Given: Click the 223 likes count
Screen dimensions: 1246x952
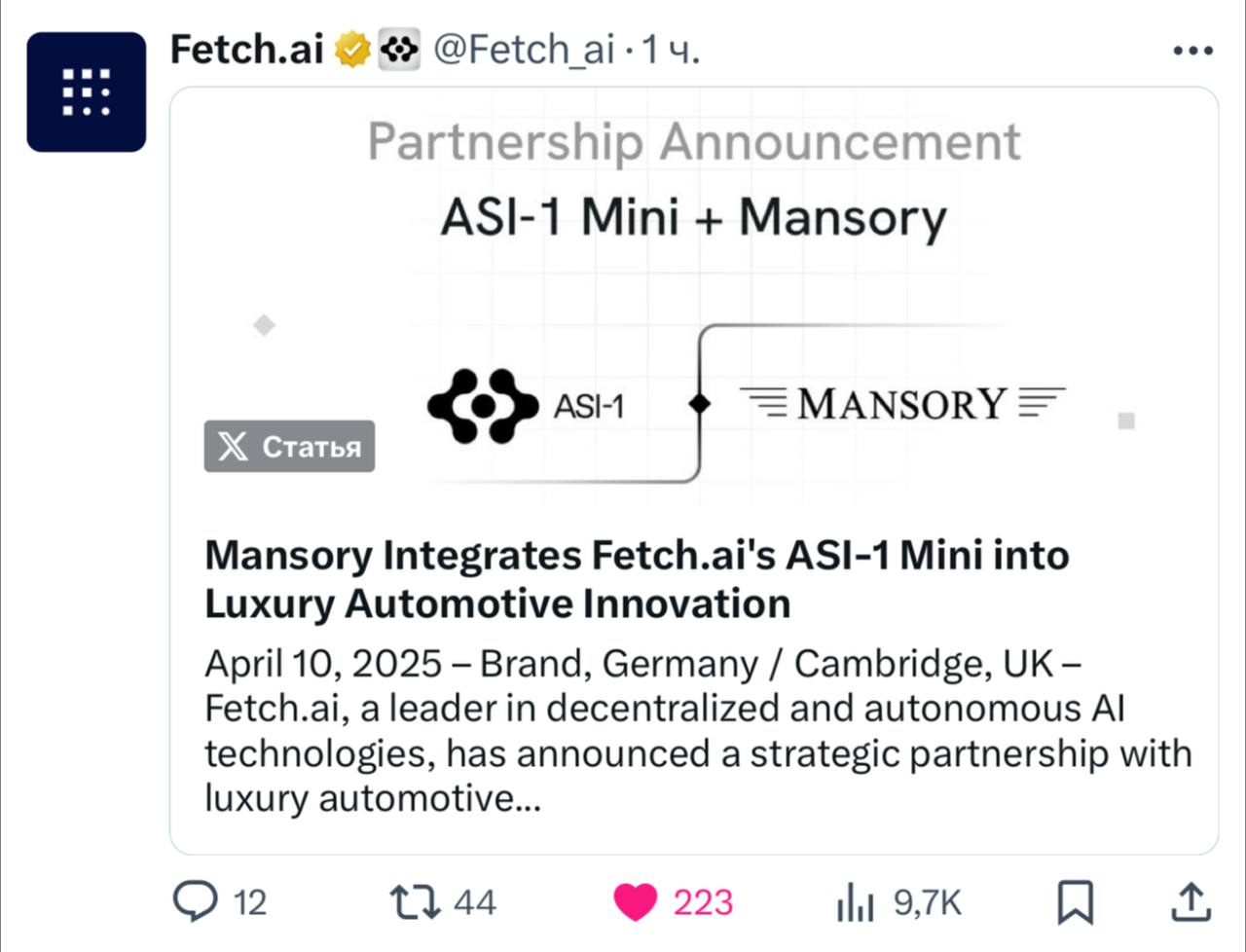Looking at the screenshot, I should click(x=703, y=902).
